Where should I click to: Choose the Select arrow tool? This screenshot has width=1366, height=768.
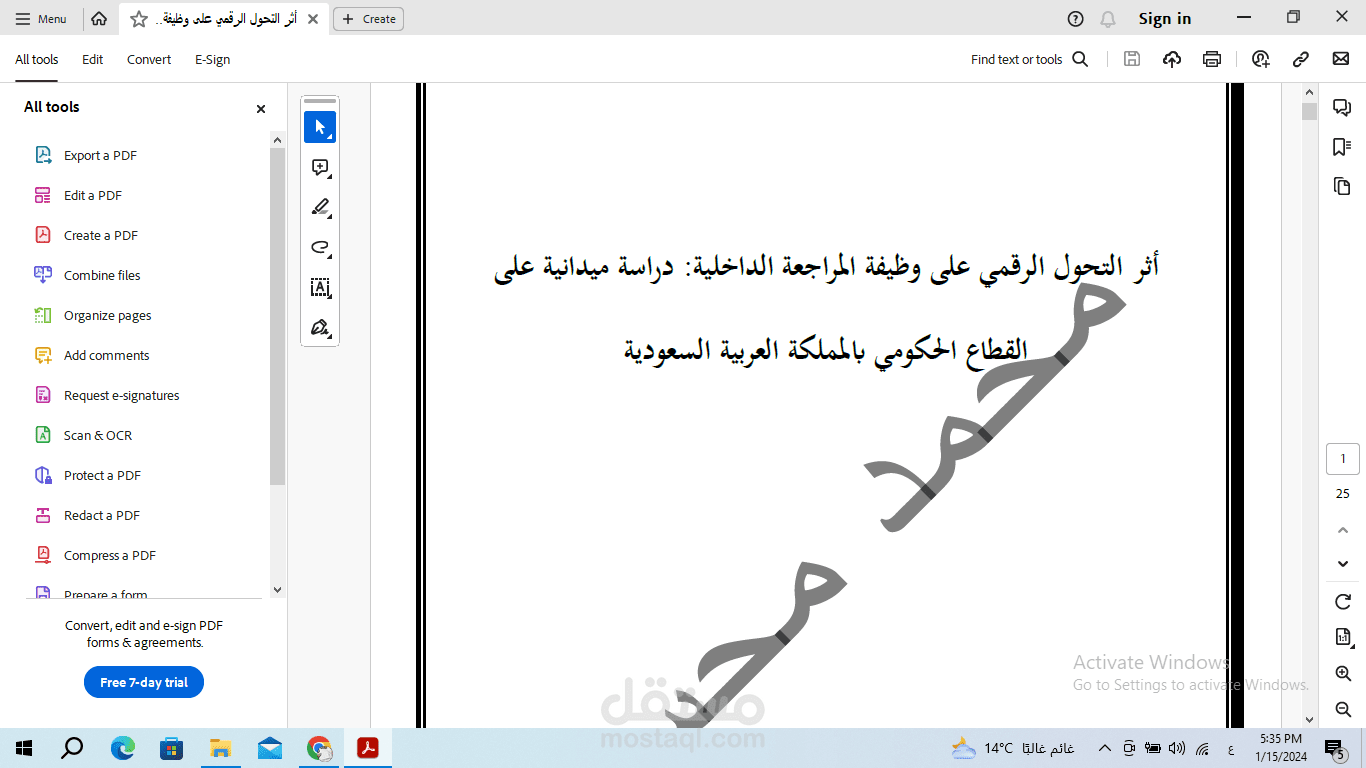[320, 127]
